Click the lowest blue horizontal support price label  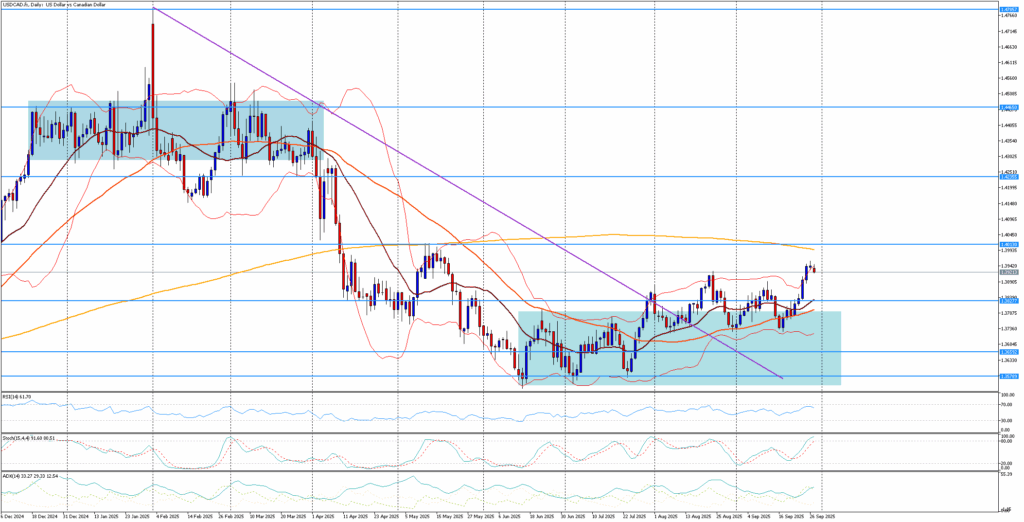(x=1009, y=377)
